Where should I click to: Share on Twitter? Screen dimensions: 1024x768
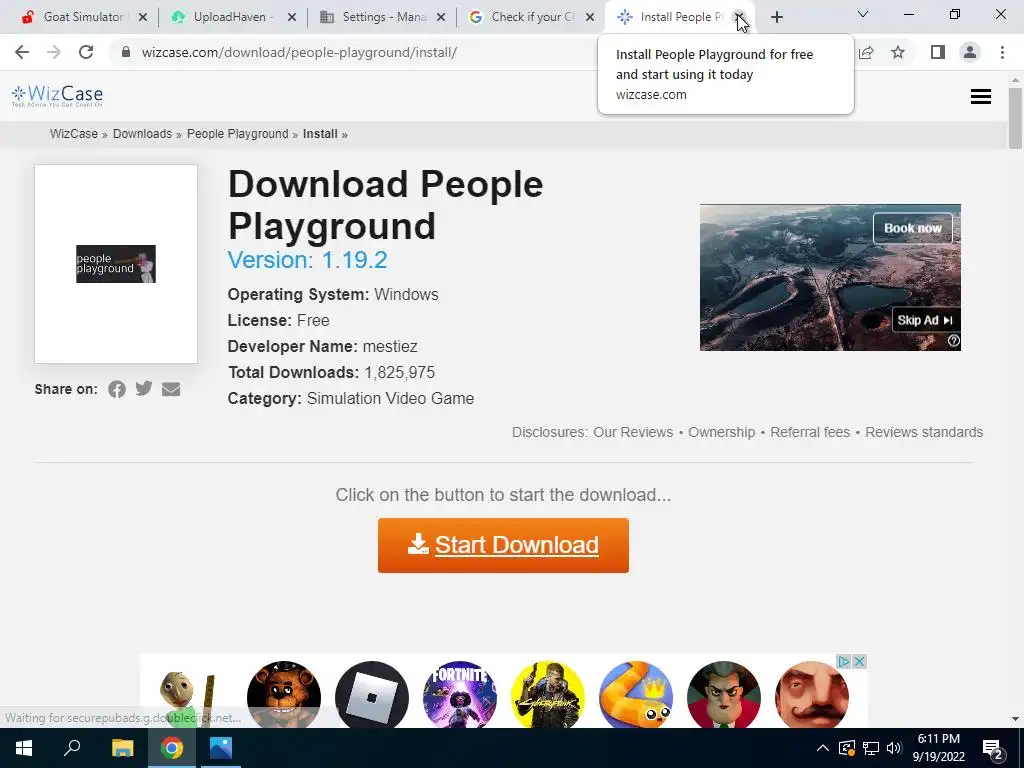point(144,389)
